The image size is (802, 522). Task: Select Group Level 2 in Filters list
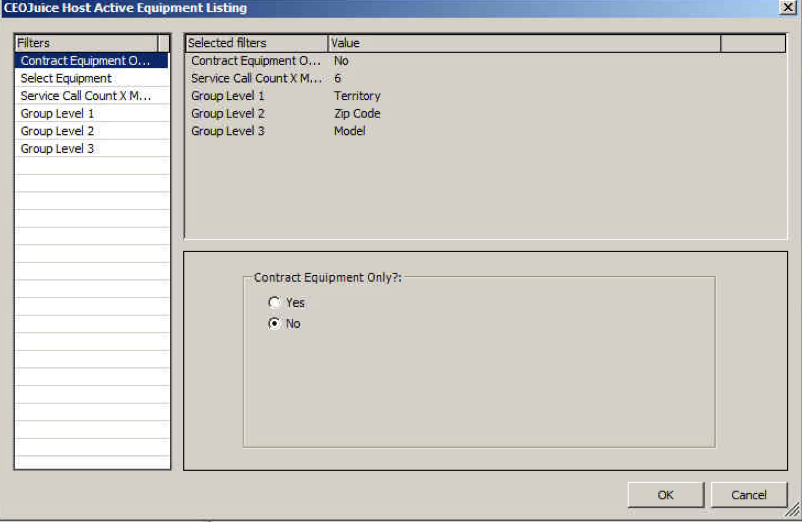(x=92, y=131)
